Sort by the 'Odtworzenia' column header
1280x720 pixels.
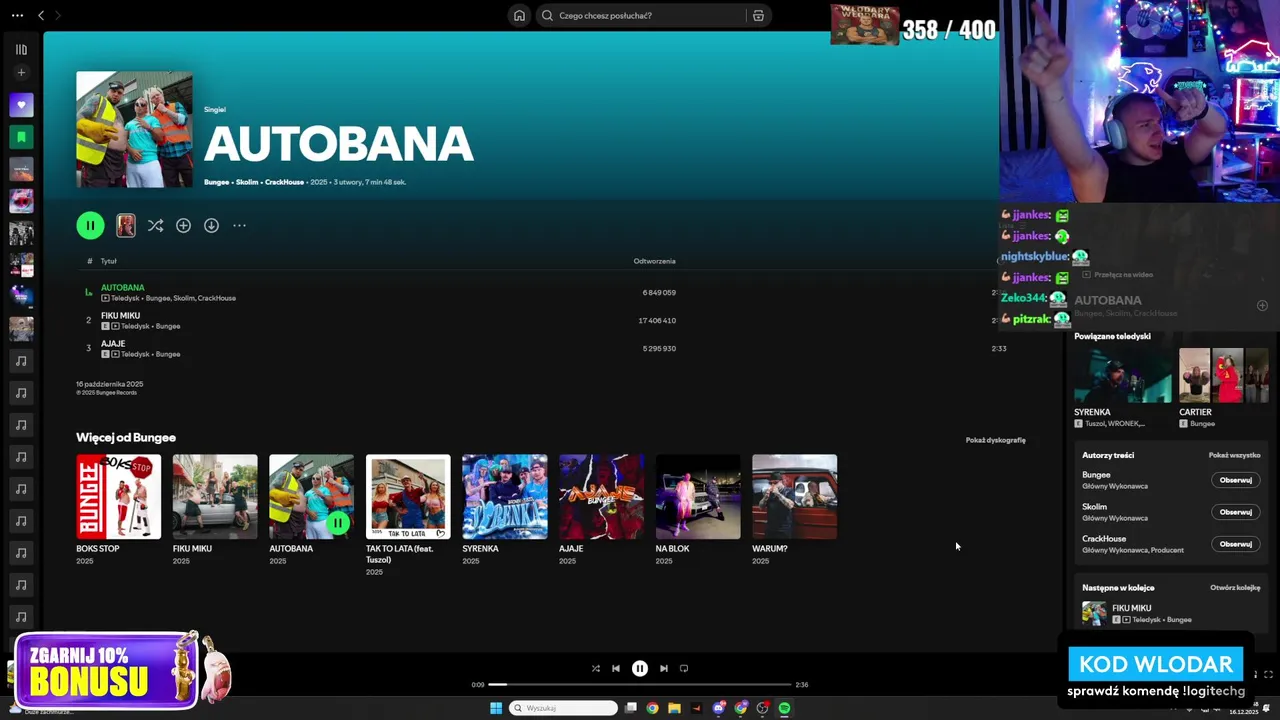point(654,261)
